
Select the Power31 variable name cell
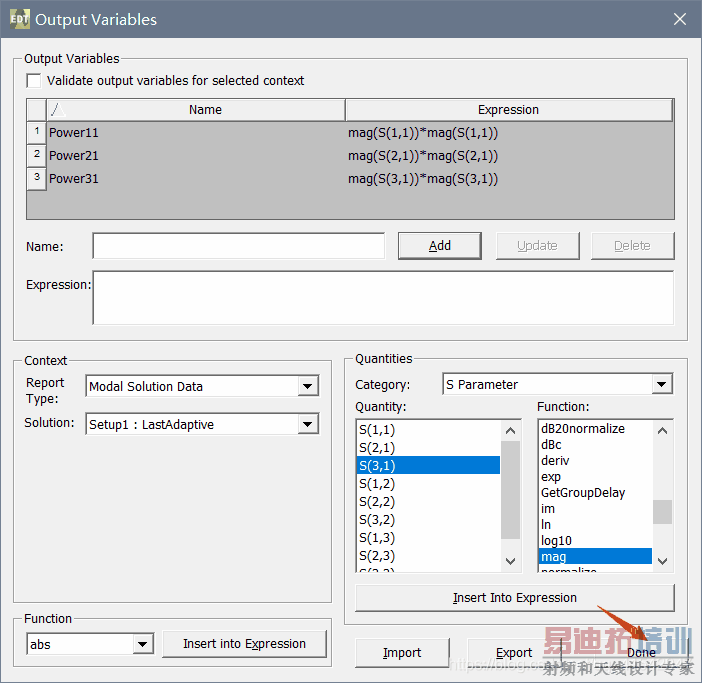196,179
